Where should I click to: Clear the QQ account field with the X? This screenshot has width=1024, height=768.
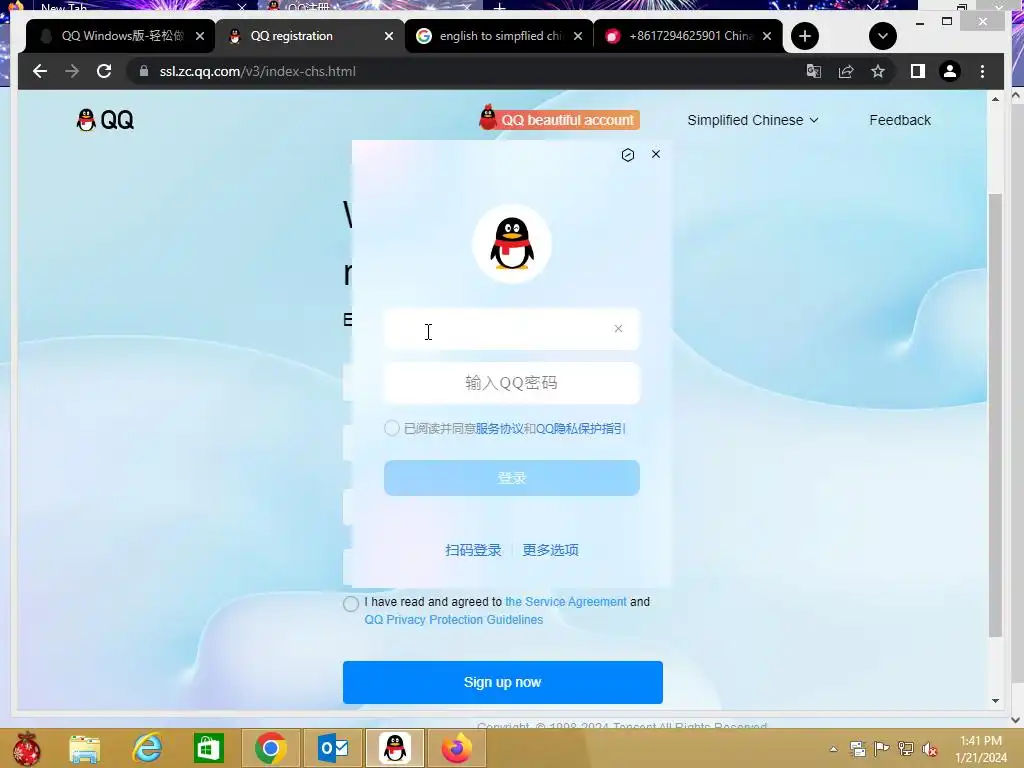pos(618,328)
